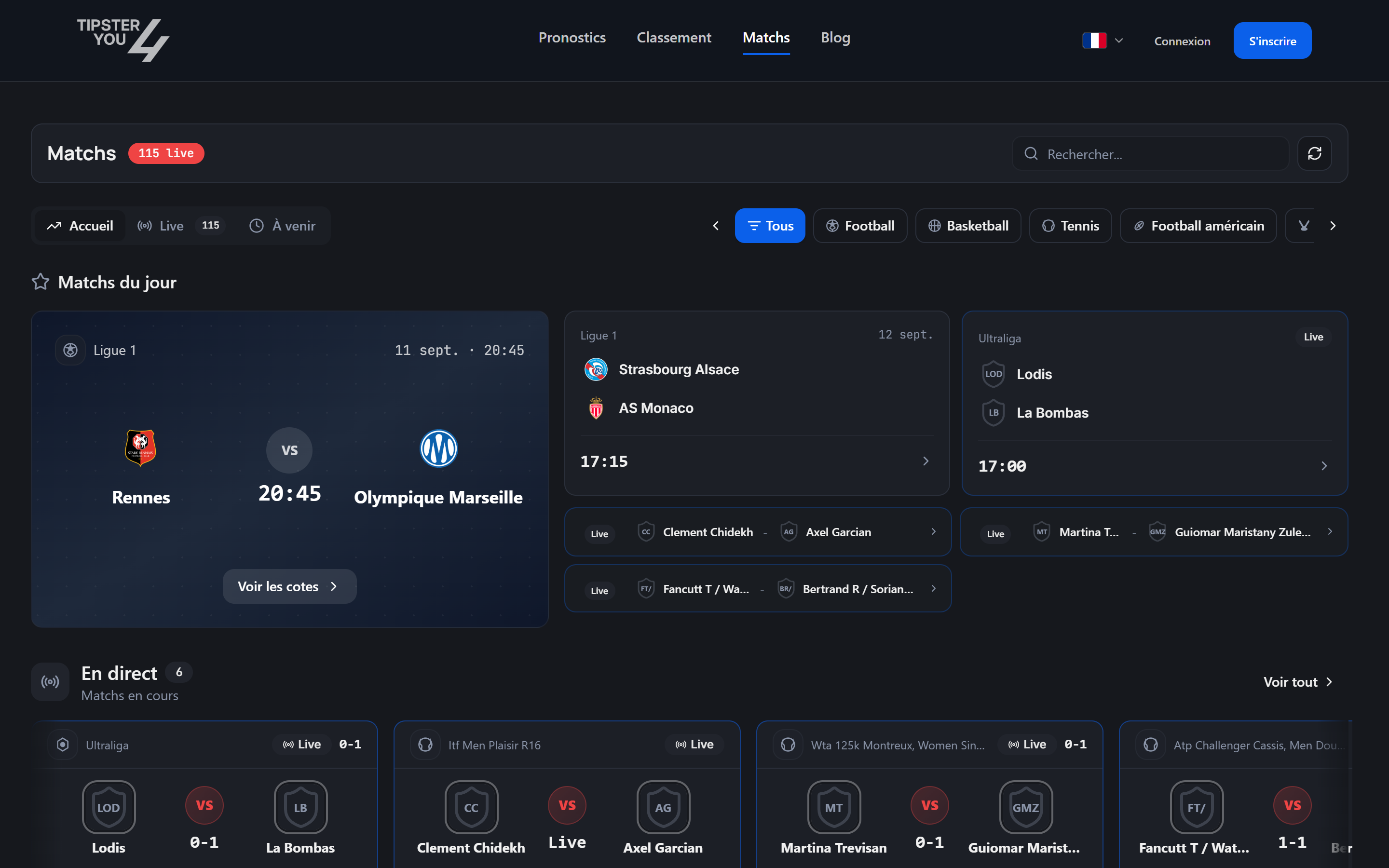Click the tennis icon on Wta 125k Montreux card
This screenshot has width=1389, height=868.
pyautogui.click(x=788, y=745)
